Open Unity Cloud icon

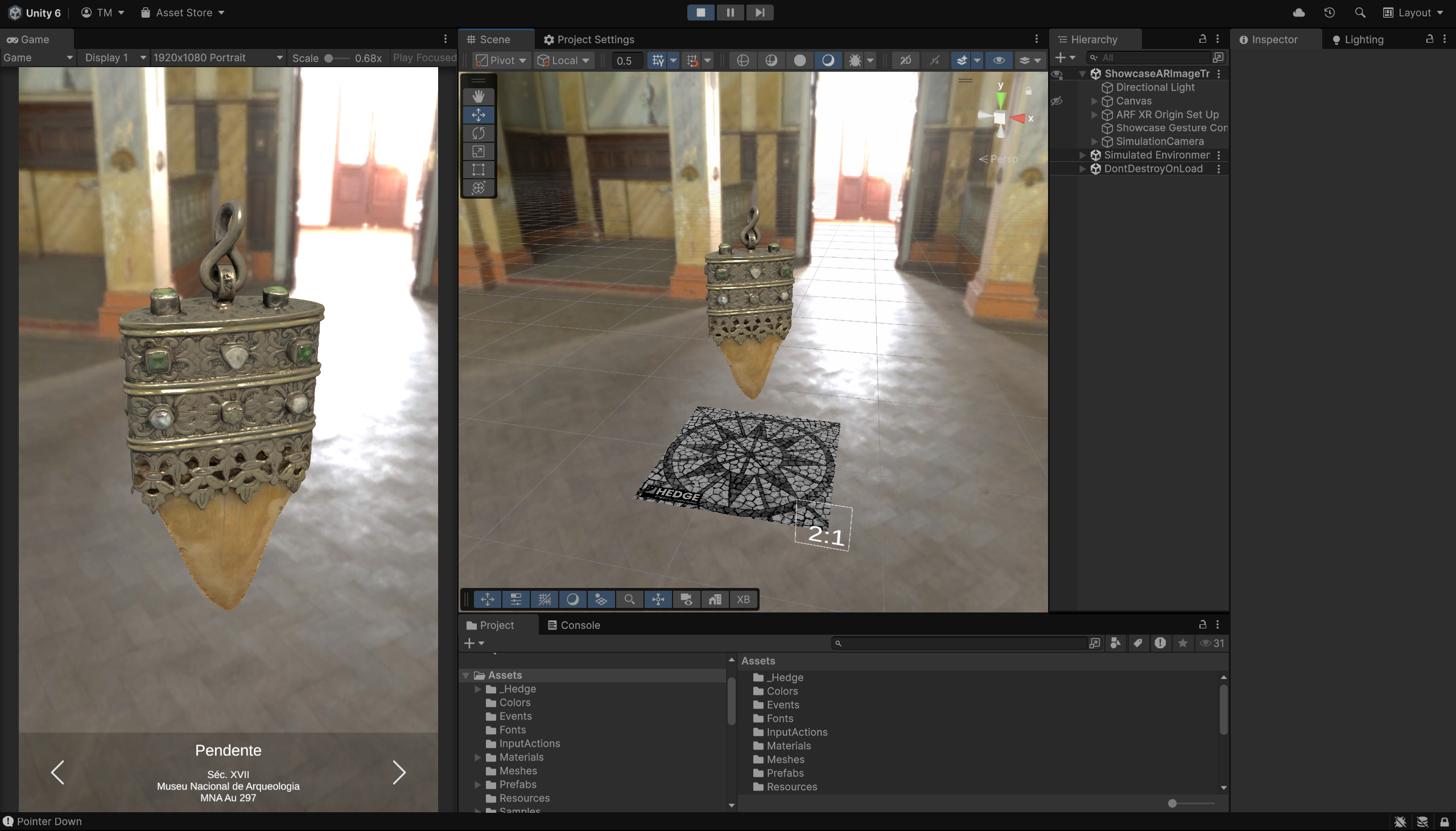(x=1298, y=13)
